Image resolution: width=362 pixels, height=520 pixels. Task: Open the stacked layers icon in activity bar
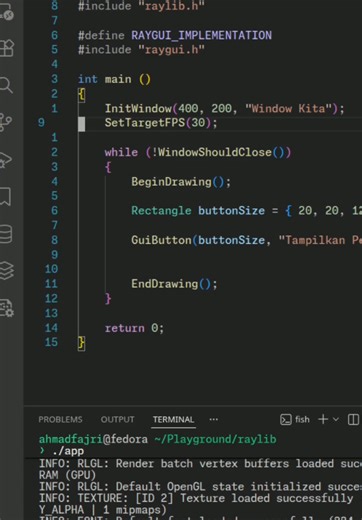[x=7, y=270]
